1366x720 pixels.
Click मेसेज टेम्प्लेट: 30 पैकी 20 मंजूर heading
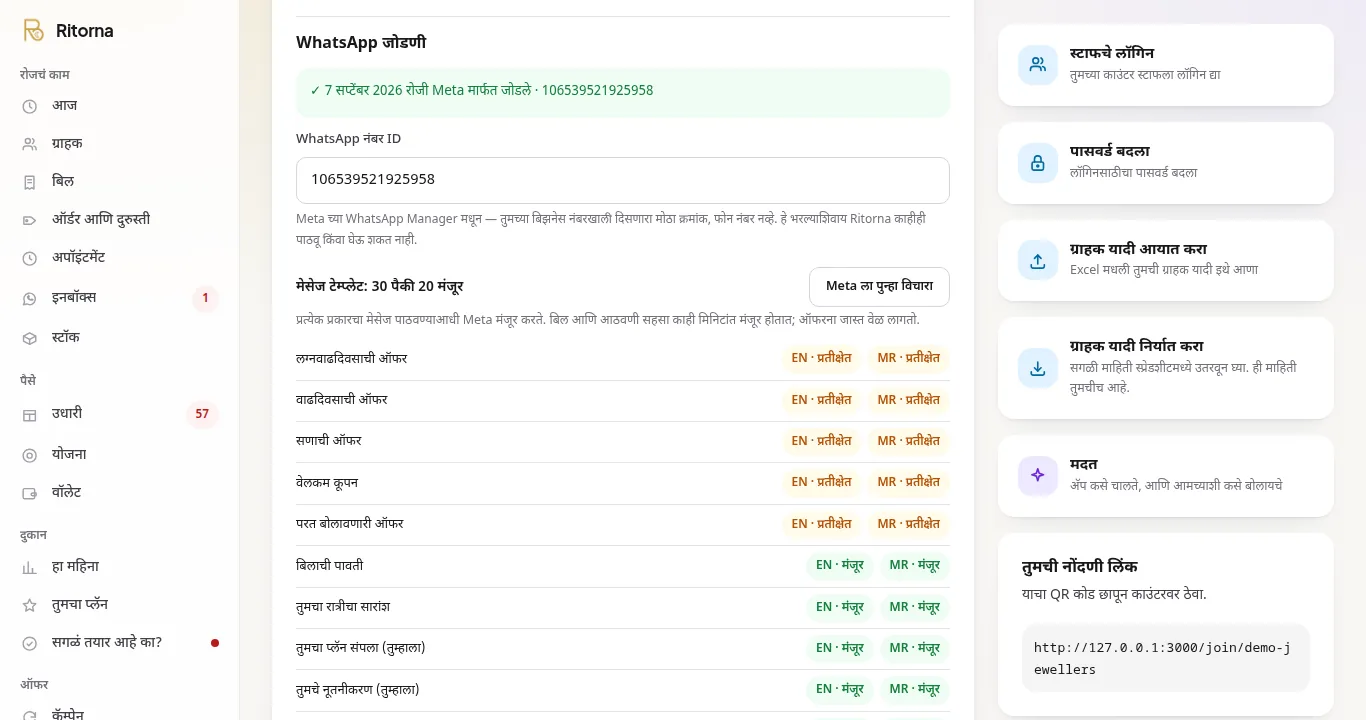tap(380, 287)
